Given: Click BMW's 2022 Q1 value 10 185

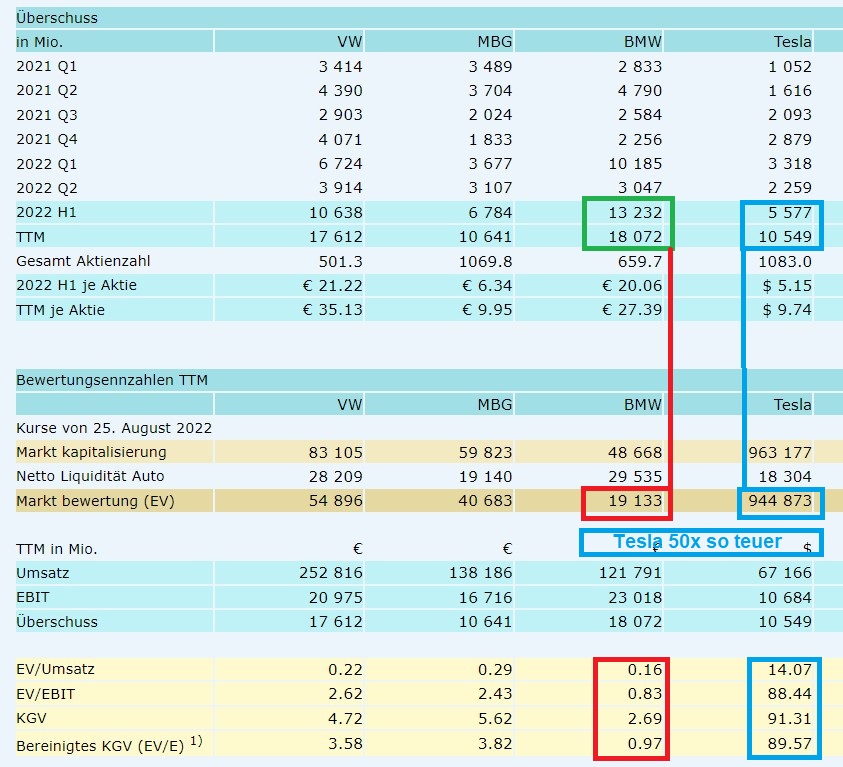Looking at the screenshot, I should point(635,163).
